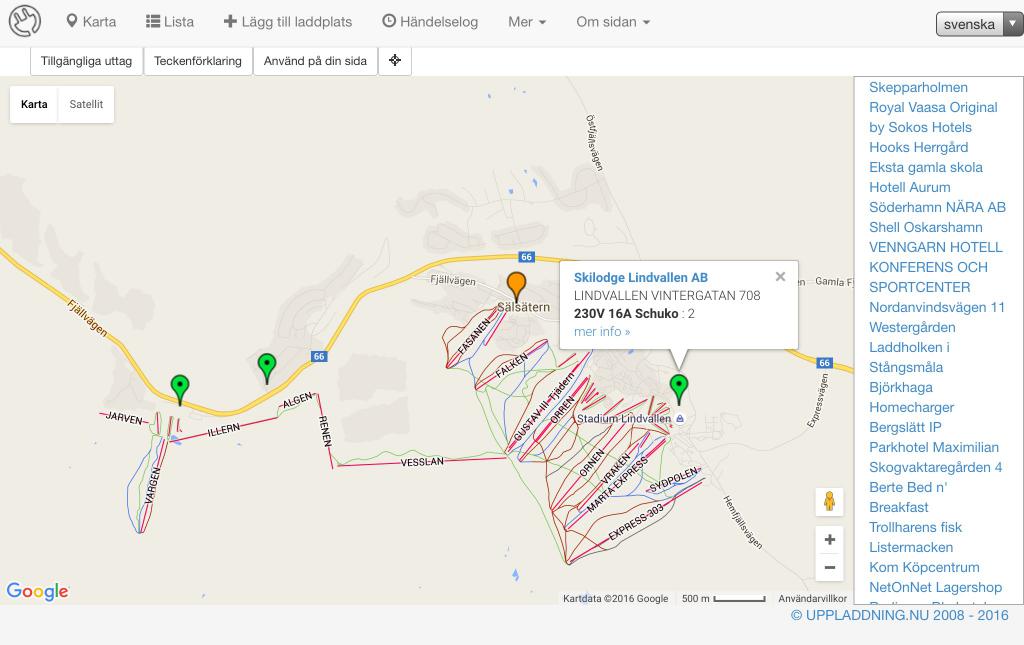This screenshot has height=645, width=1024.
Task: Switch map type to Karta
Action: pos(34,104)
